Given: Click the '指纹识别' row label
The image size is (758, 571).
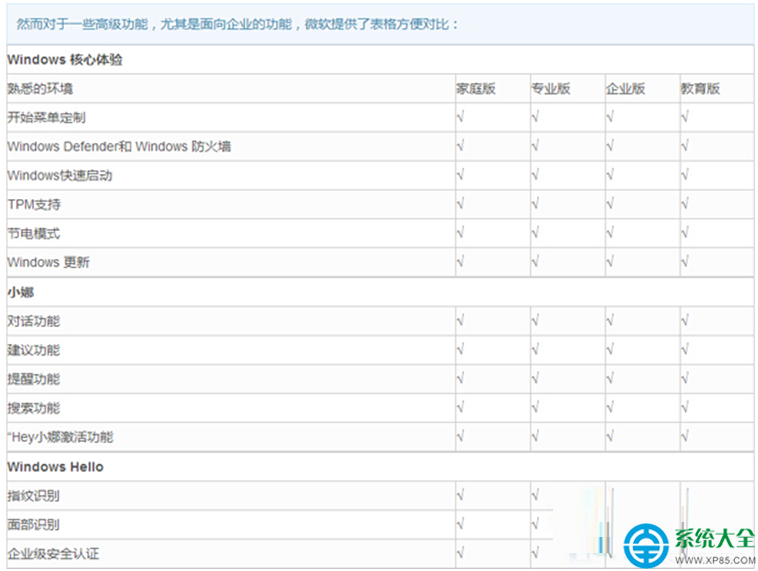Looking at the screenshot, I should point(34,496).
